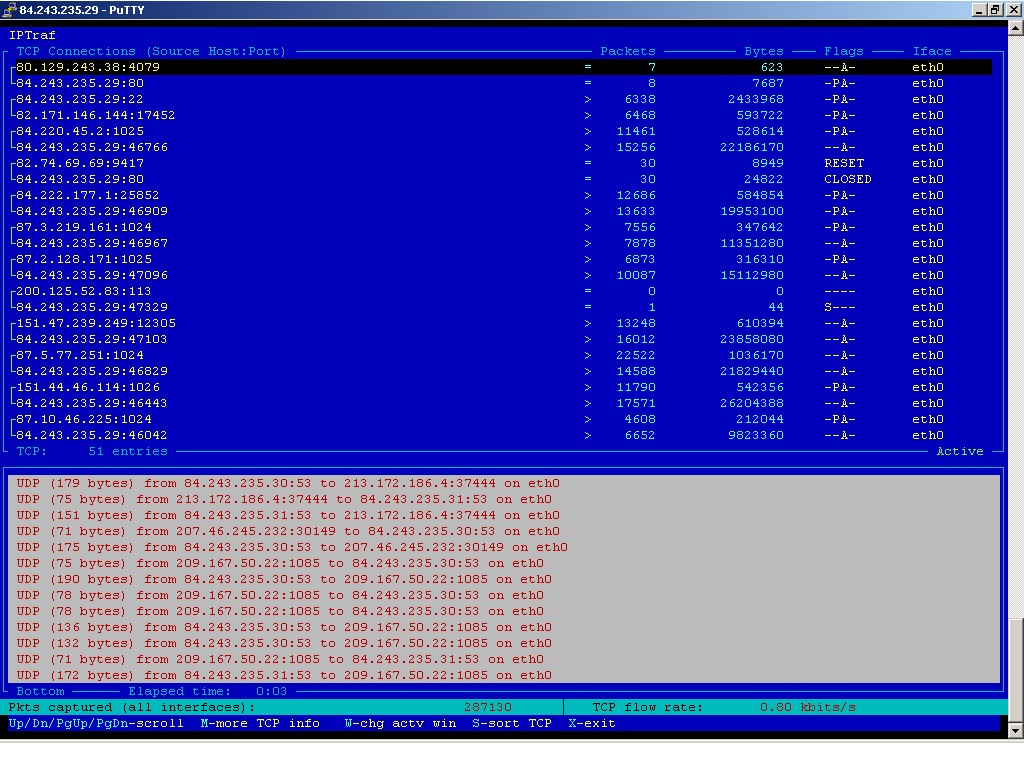Click the Bytes column header
This screenshot has width=1024, height=768.
tap(763, 51)
